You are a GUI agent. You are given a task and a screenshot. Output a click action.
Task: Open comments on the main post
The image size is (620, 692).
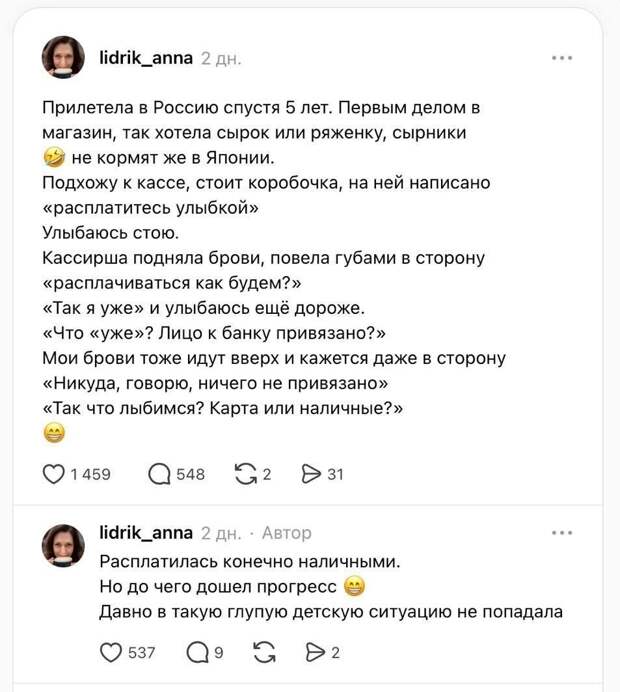[159, 474]
